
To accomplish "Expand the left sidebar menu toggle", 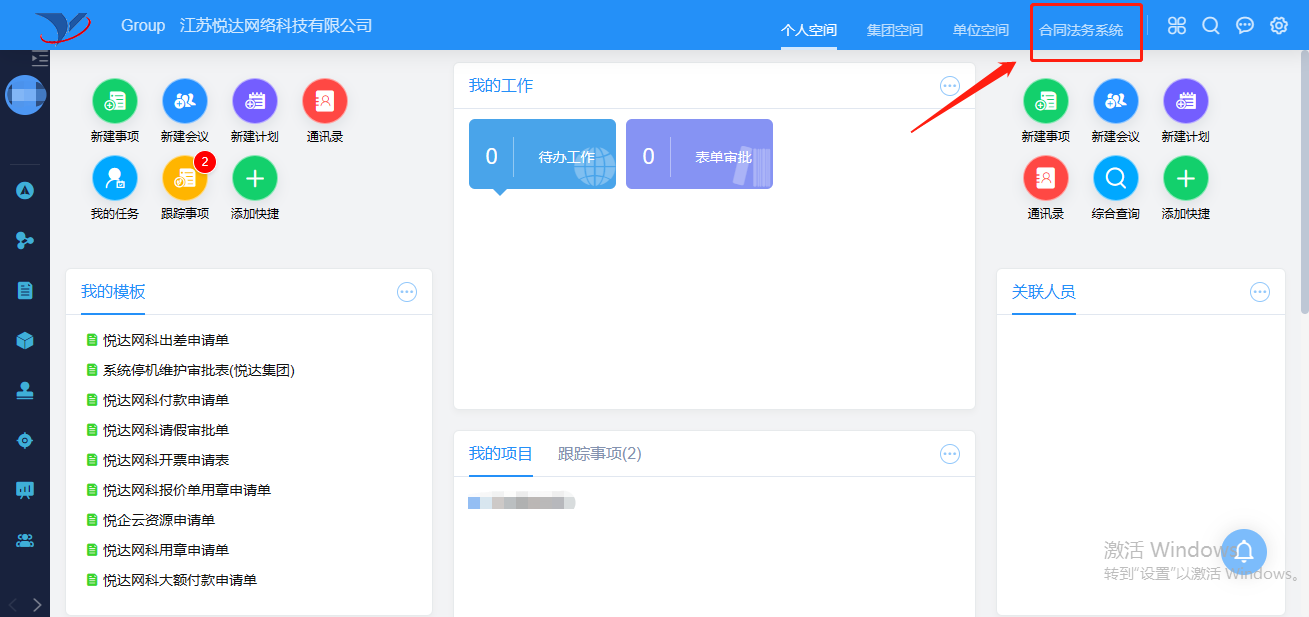I will 40,59.
